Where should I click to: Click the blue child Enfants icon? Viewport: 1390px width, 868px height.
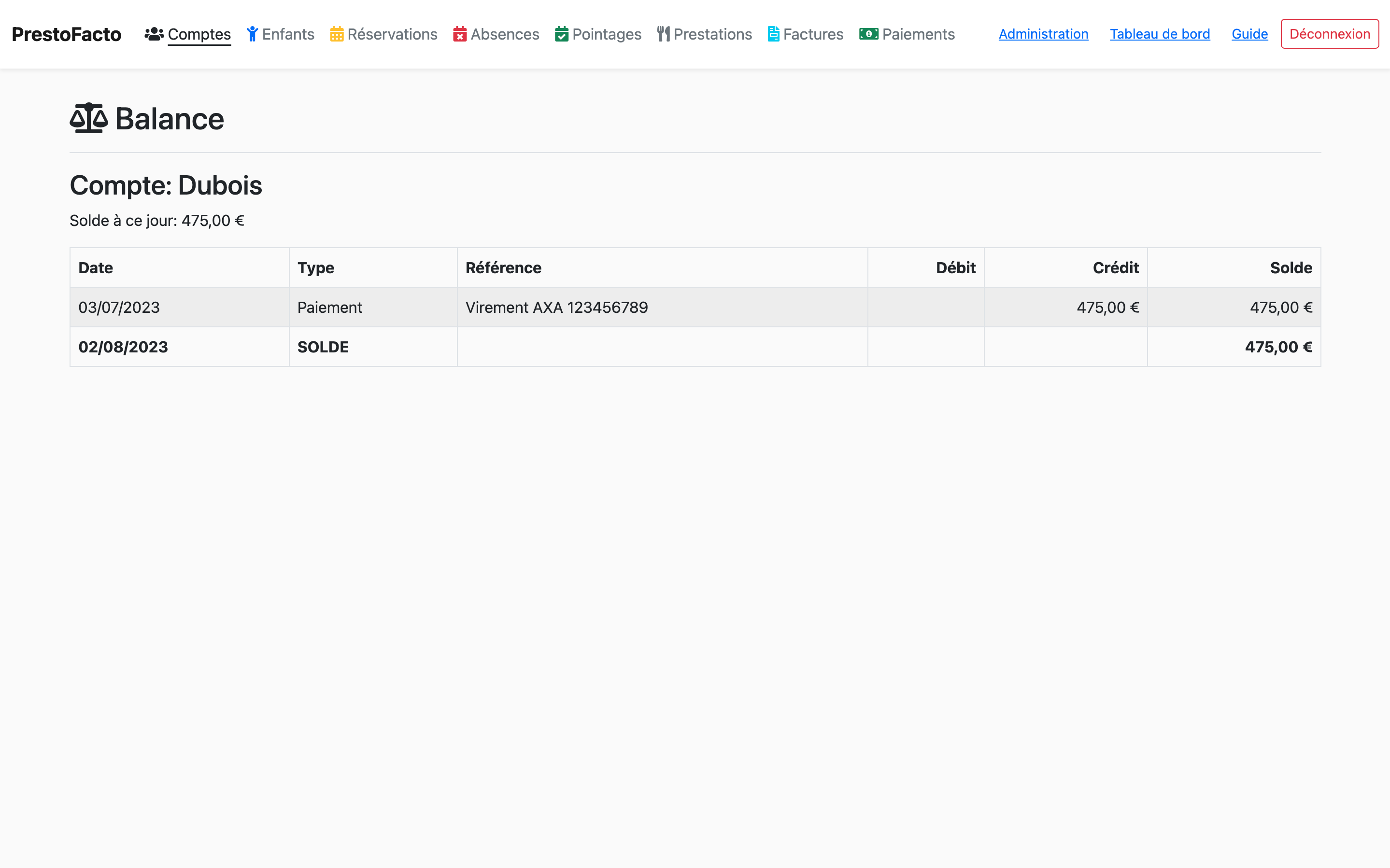252,34
